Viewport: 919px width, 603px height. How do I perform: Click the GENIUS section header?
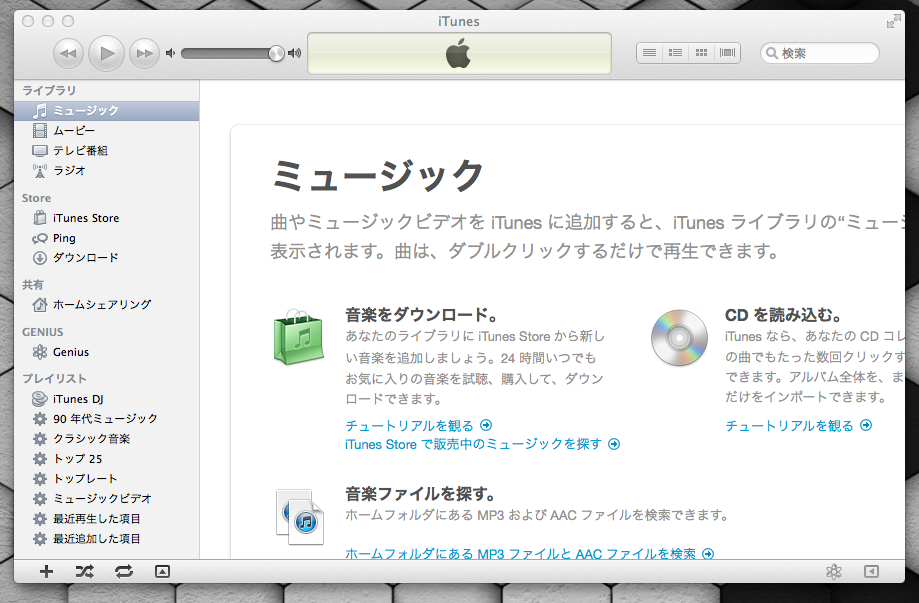(43, 332)
